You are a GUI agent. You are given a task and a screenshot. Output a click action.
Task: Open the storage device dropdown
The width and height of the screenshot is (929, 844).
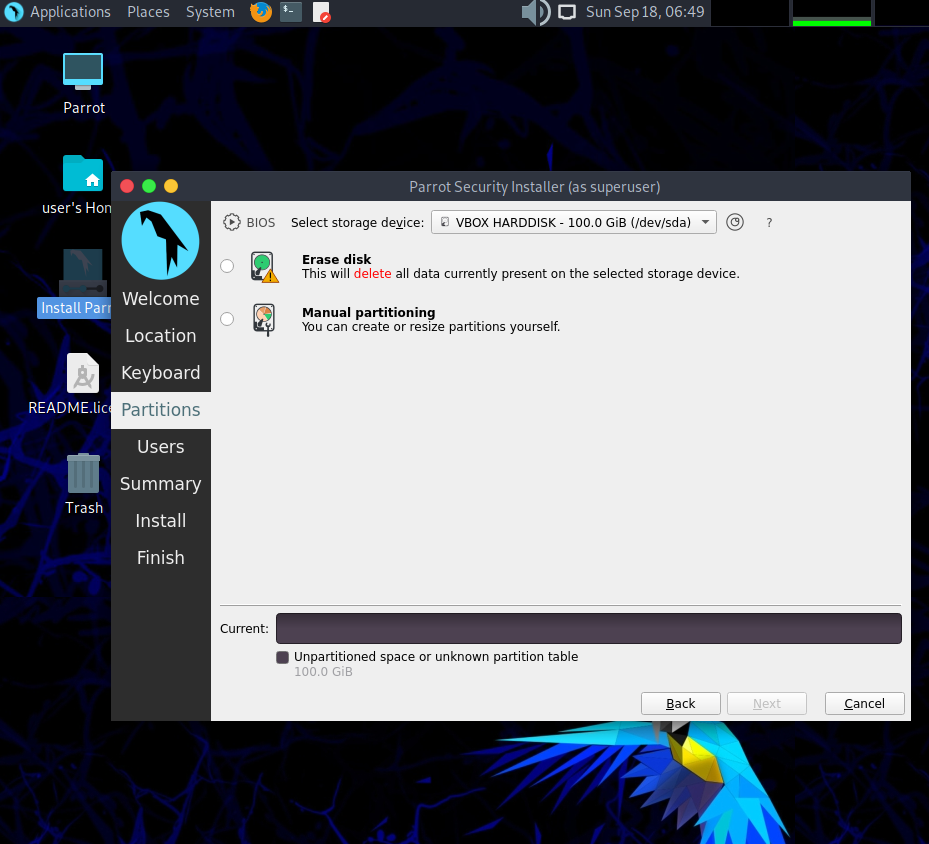coord(704,222)
